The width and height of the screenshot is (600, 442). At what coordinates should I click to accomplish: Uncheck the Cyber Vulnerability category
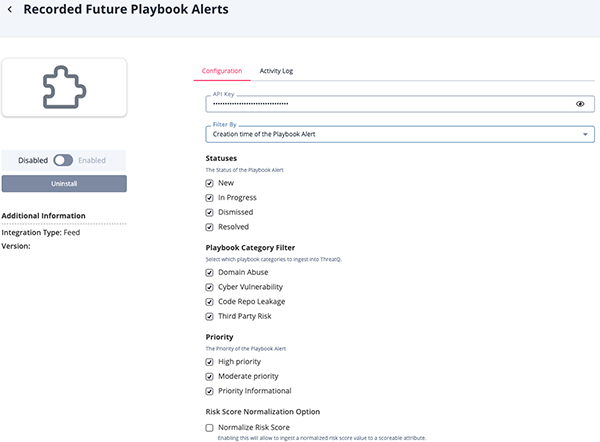(x=210, y=287)
